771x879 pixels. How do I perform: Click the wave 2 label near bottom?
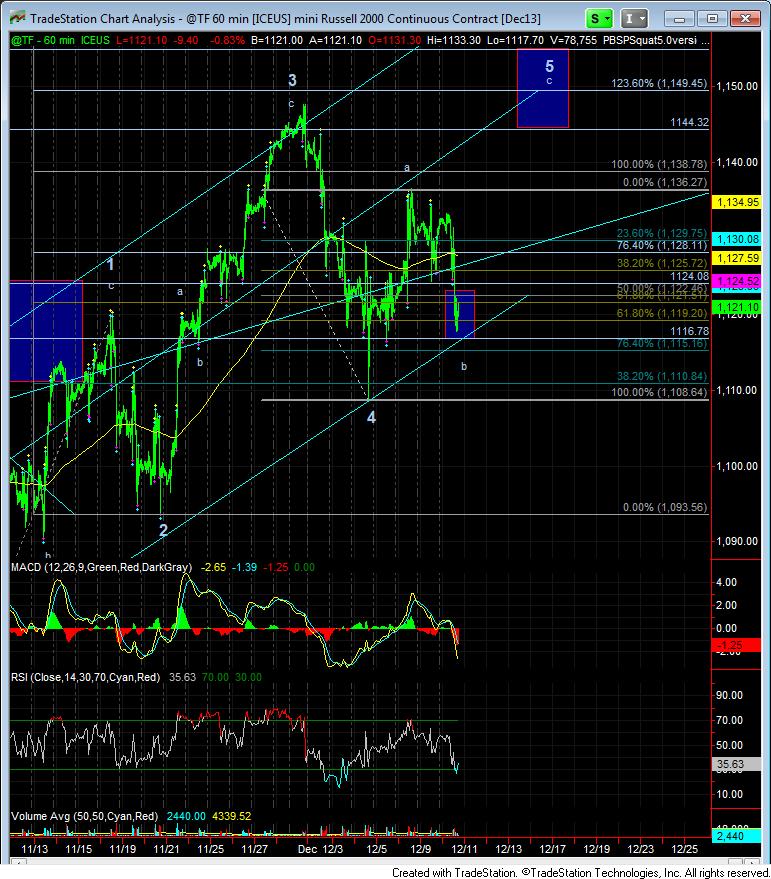point(162,529)
